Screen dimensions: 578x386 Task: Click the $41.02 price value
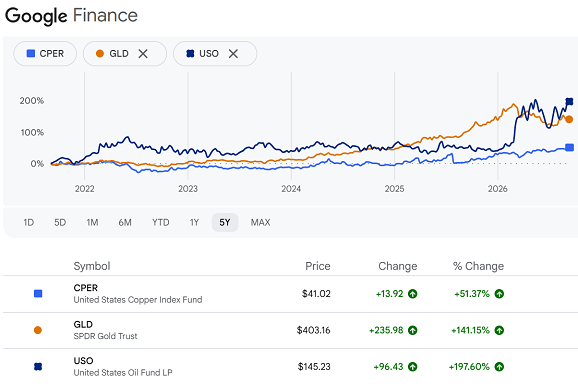click(316, 294)
